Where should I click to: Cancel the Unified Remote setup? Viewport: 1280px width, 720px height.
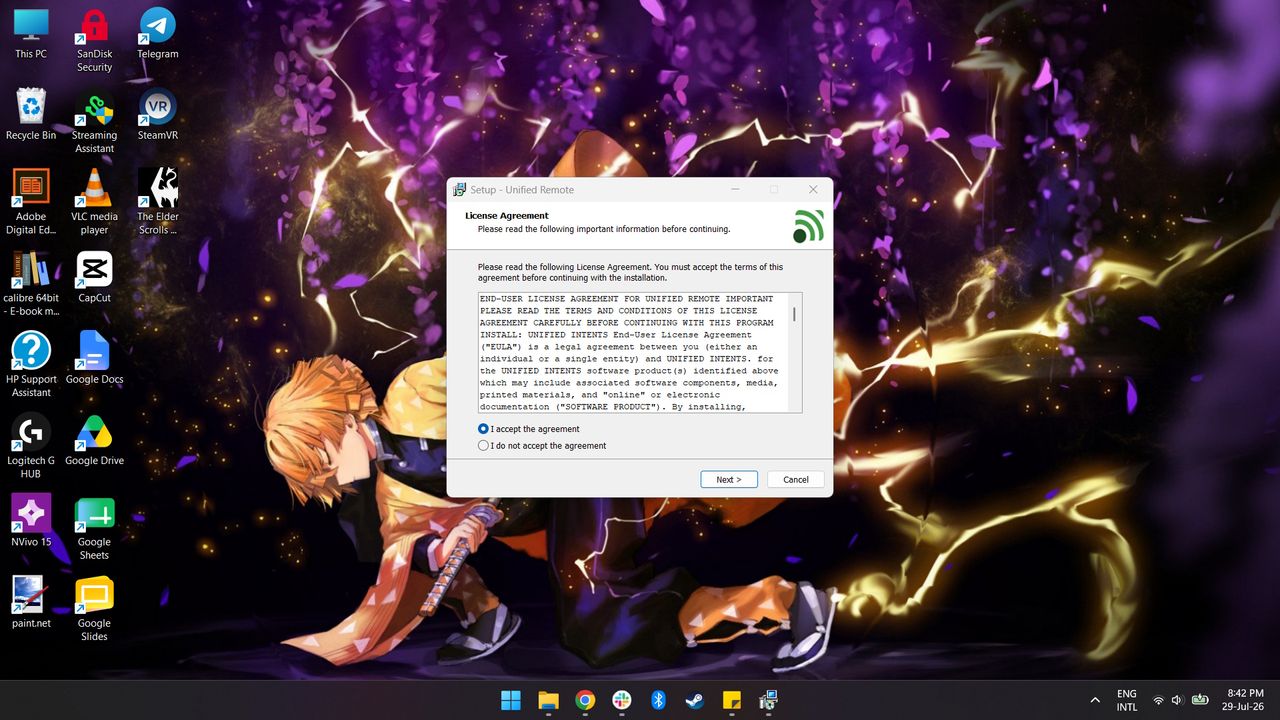point(796,480)
